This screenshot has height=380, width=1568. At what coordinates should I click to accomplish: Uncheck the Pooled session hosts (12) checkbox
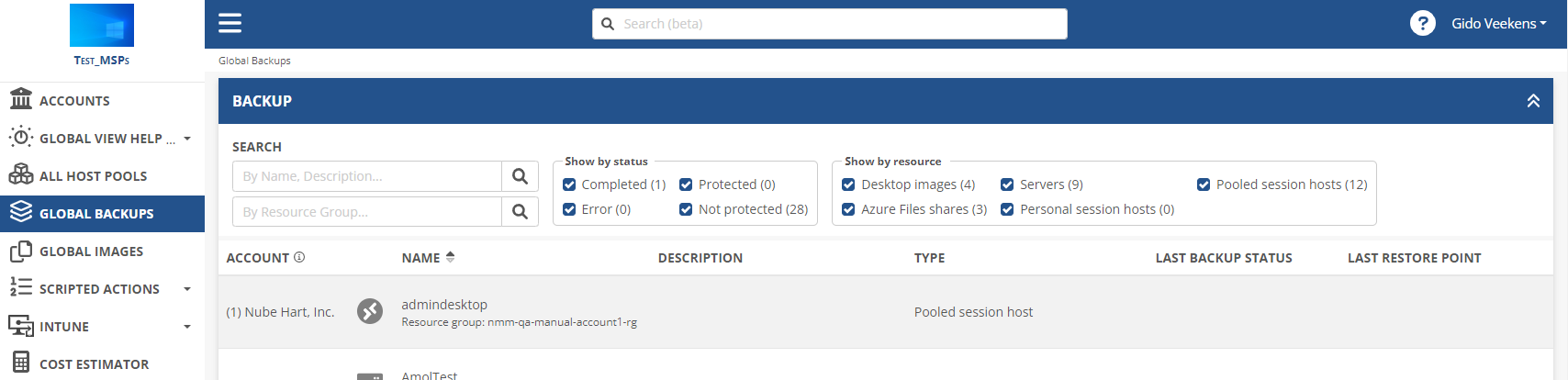tap(1204, 184)
